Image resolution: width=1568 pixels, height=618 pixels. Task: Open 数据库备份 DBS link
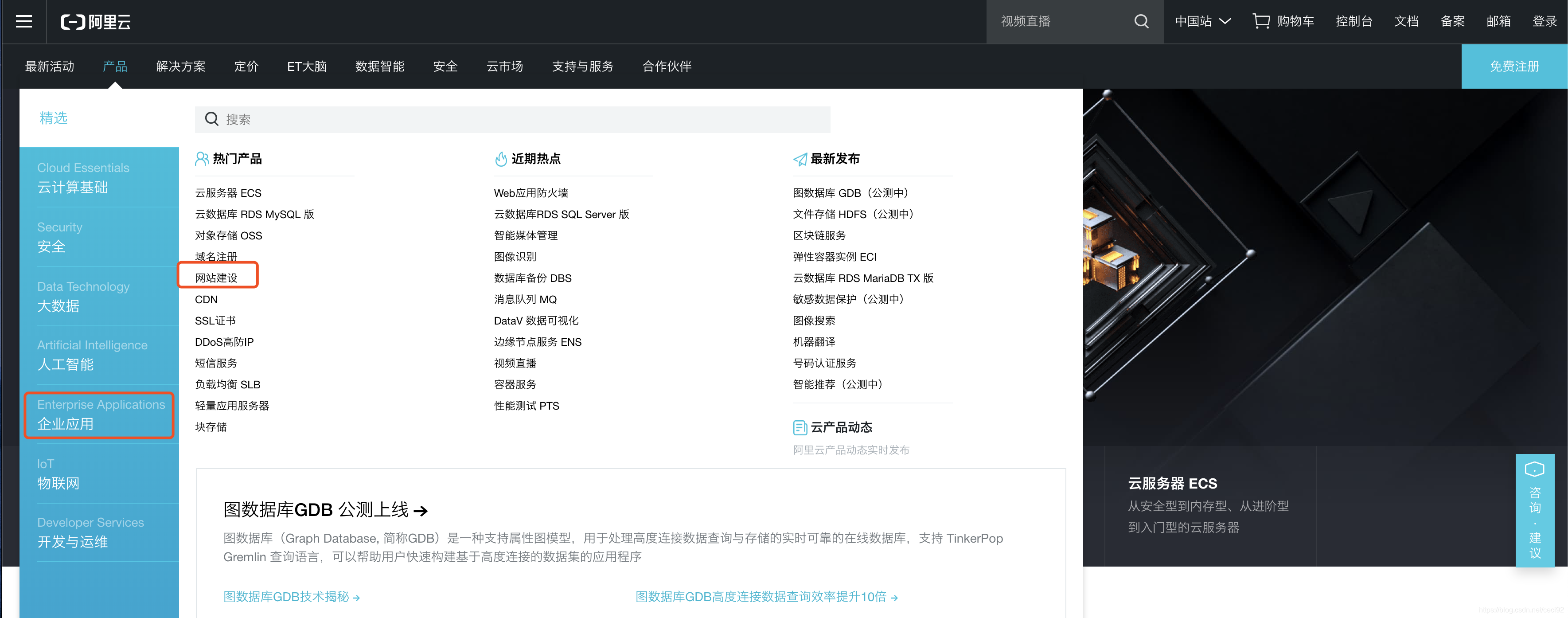tap(533, 278)
